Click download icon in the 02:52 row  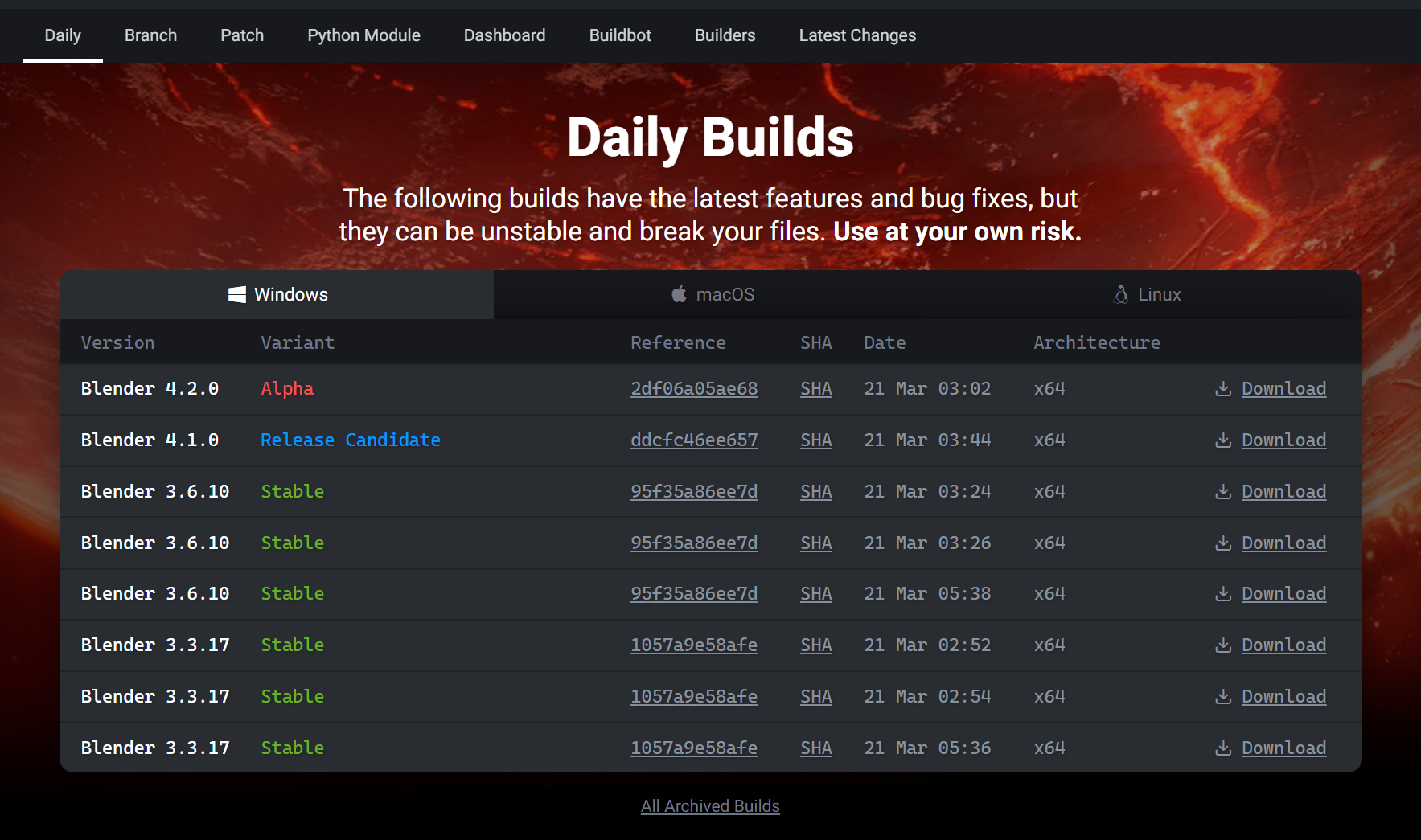click(x=1223, y=645)
